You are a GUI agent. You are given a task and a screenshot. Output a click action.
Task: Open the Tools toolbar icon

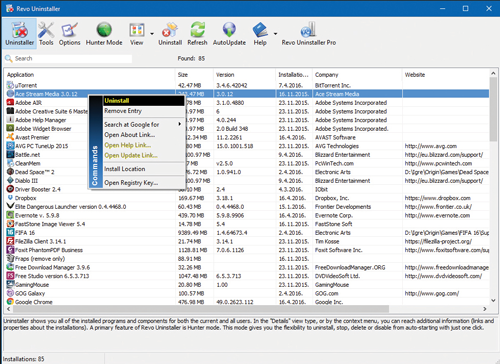[x=46, y=33]
